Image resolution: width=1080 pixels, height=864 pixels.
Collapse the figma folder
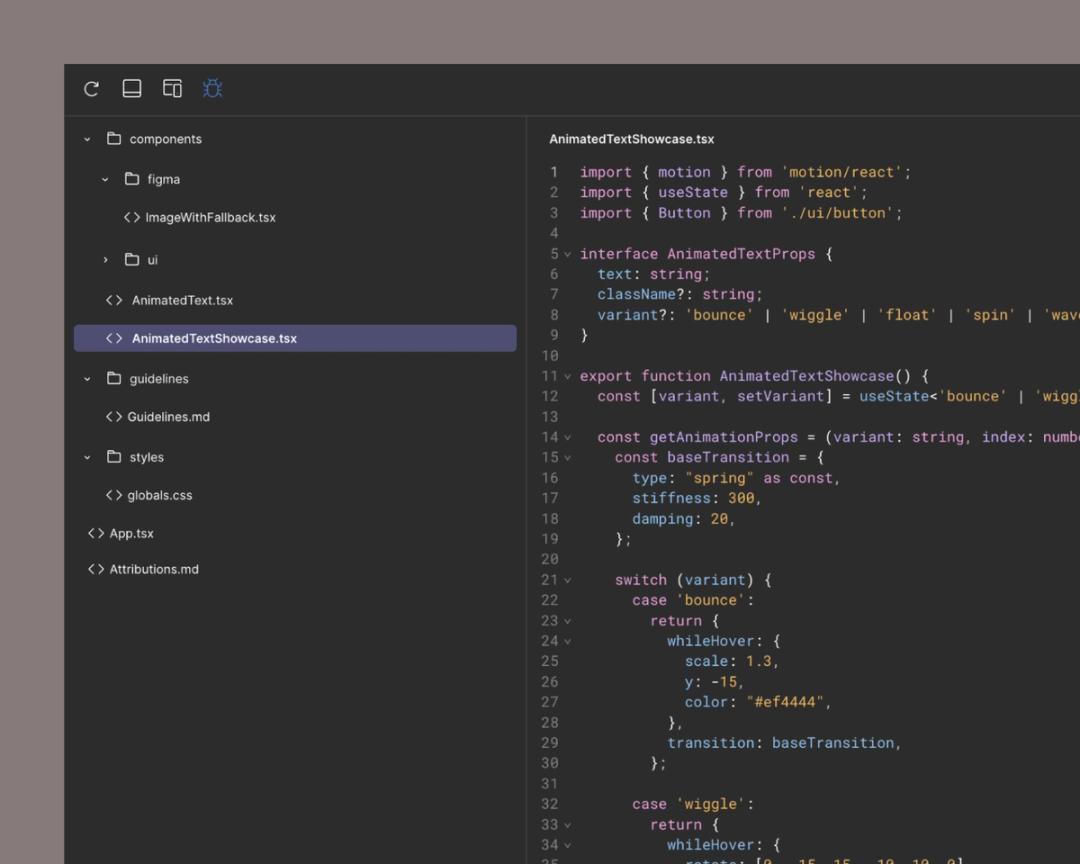point(104,179)
